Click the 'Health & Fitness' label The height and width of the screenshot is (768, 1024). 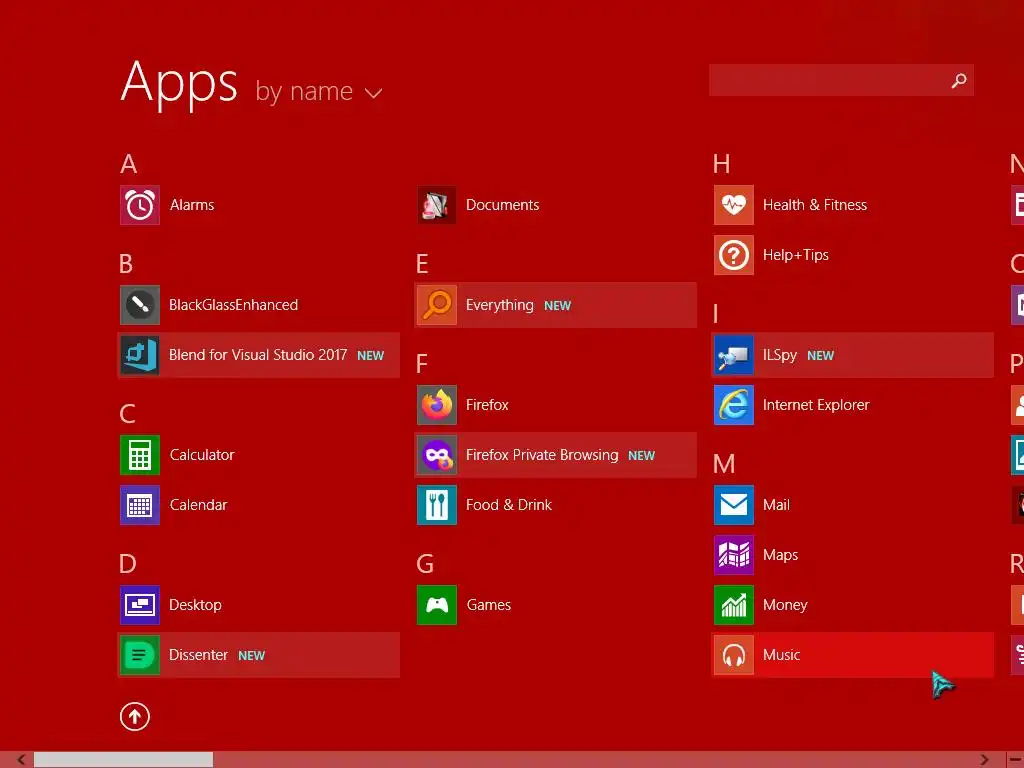coord(815,205)
